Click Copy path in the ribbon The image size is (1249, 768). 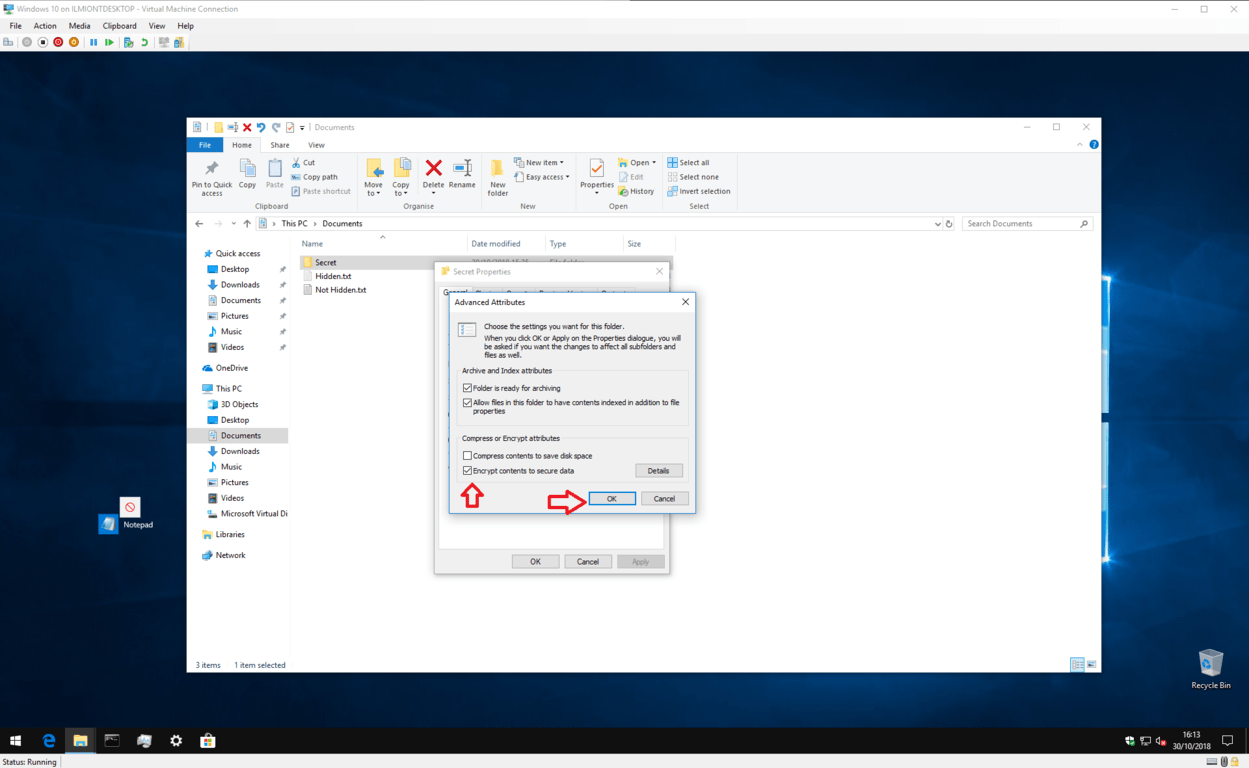coord(315,177)
